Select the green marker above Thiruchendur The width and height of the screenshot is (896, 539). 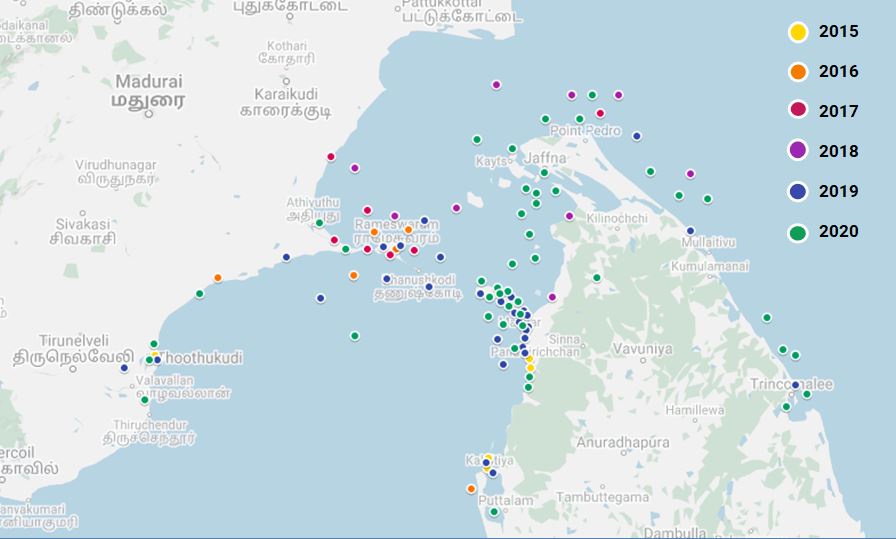pos(145,400)
